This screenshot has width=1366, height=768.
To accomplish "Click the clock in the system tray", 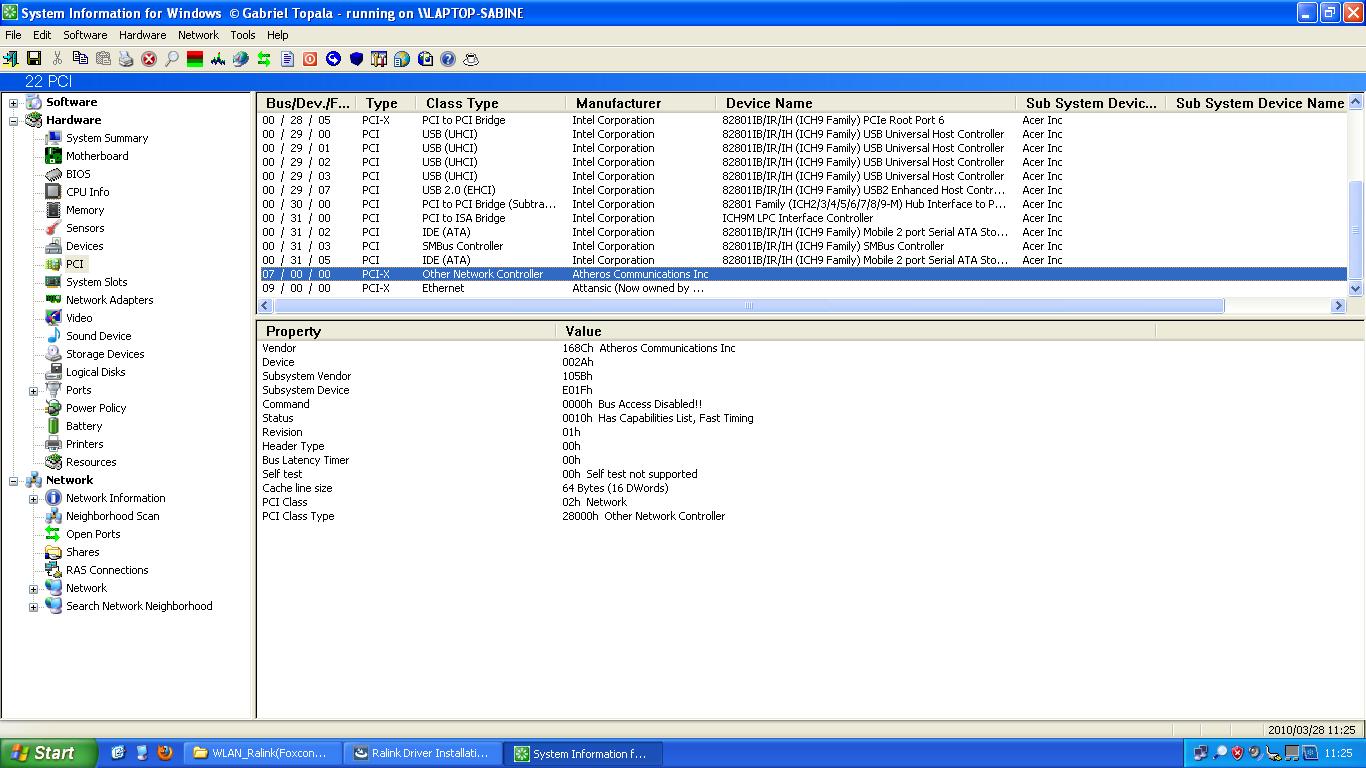I will click(x=1338, y=754).
